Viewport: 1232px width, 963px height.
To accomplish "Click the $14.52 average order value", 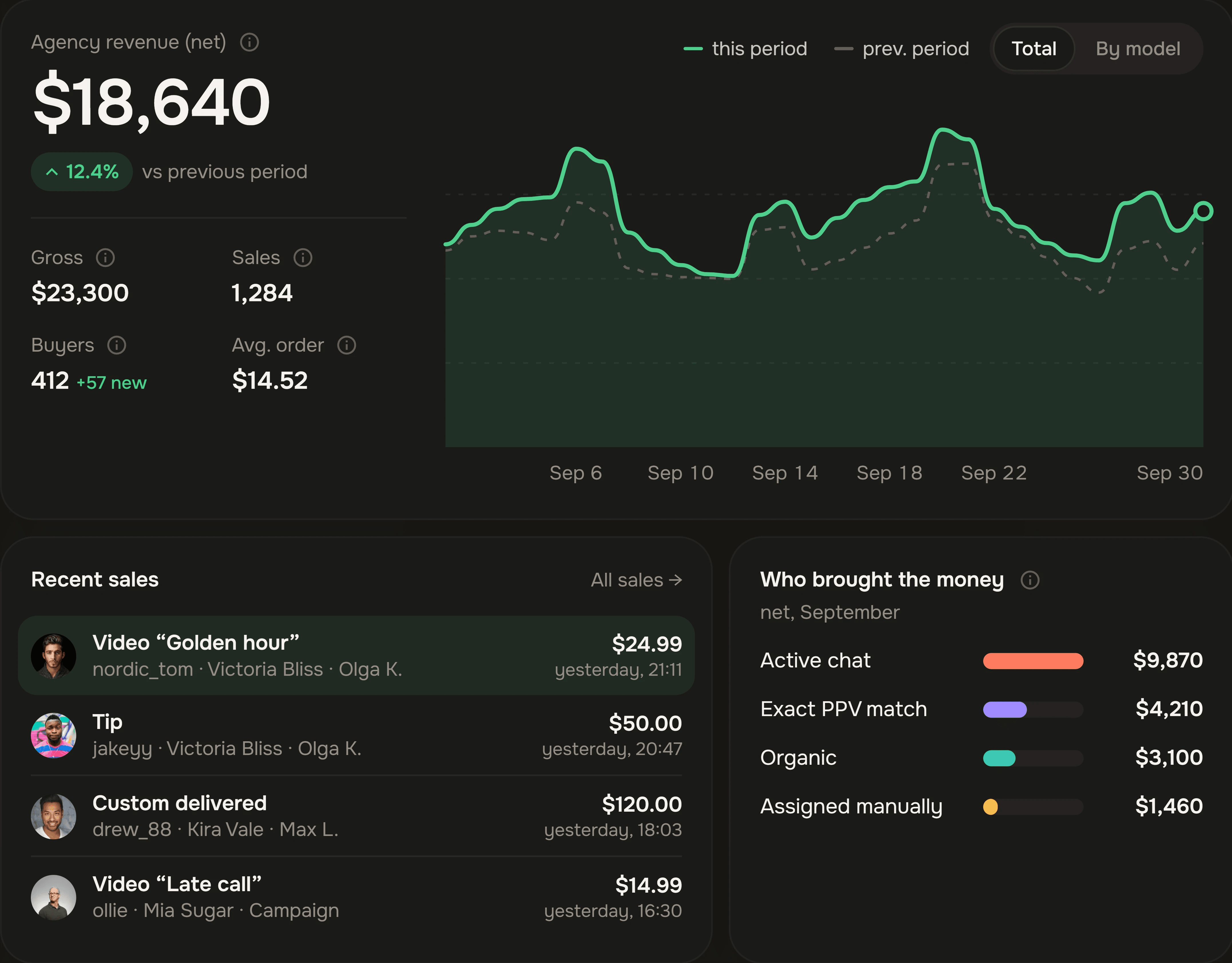I will point(270,381).
